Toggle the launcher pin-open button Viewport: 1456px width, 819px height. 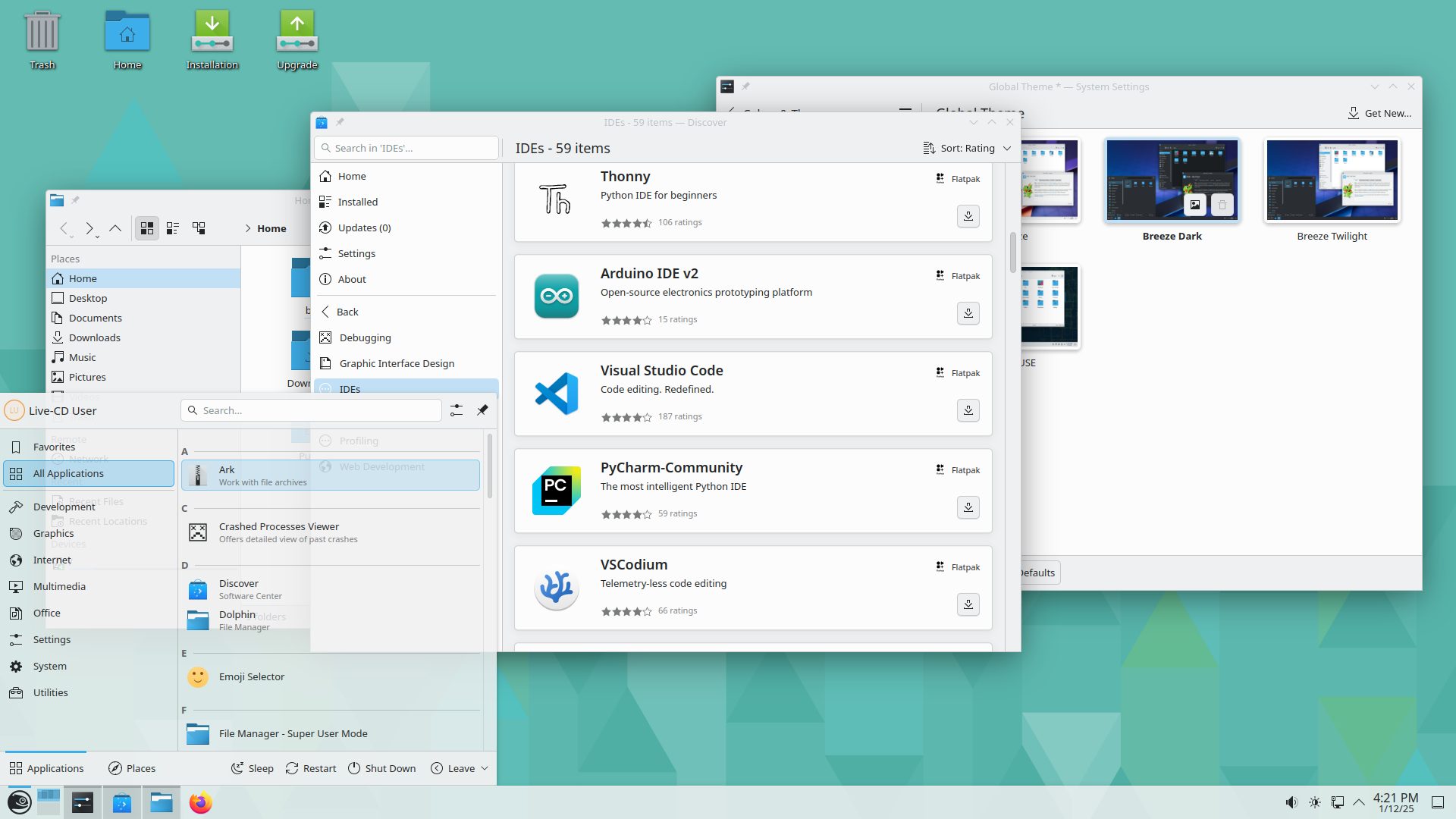click(482, 410)
